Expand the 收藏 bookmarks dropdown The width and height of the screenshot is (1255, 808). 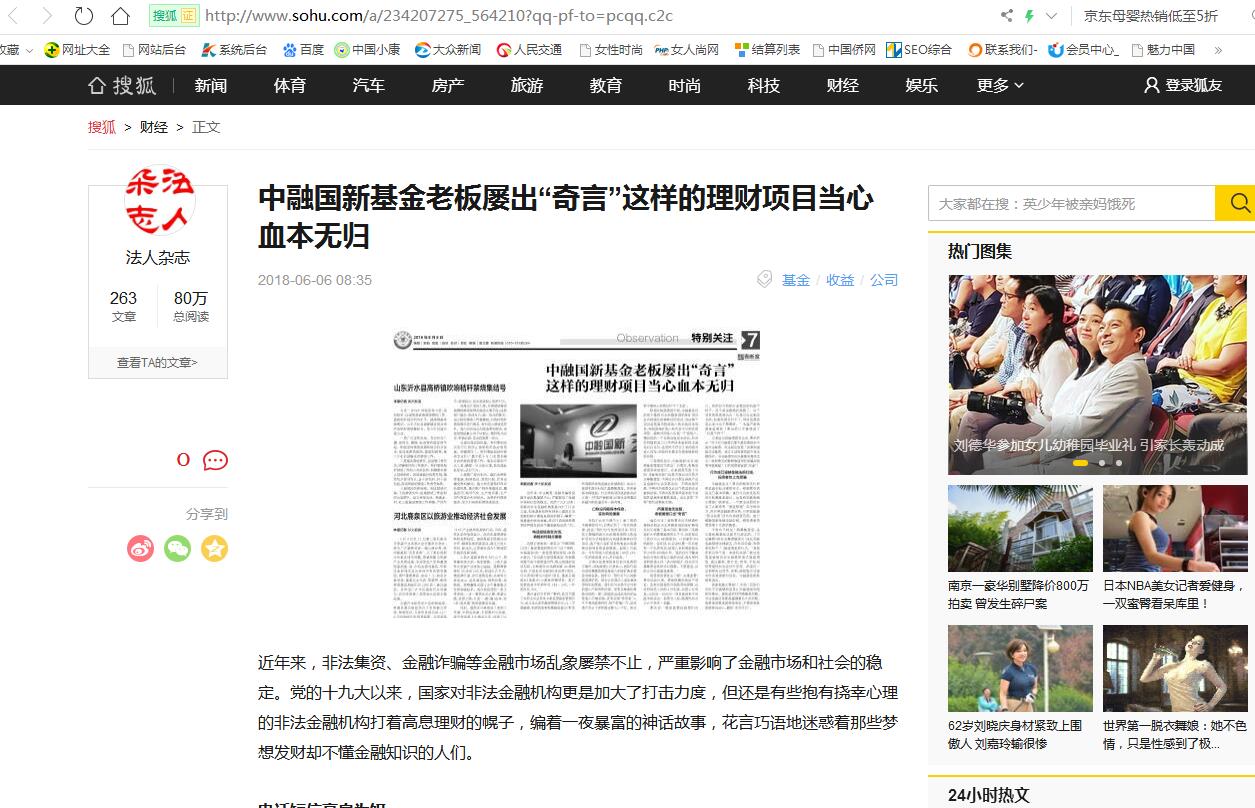16,49
